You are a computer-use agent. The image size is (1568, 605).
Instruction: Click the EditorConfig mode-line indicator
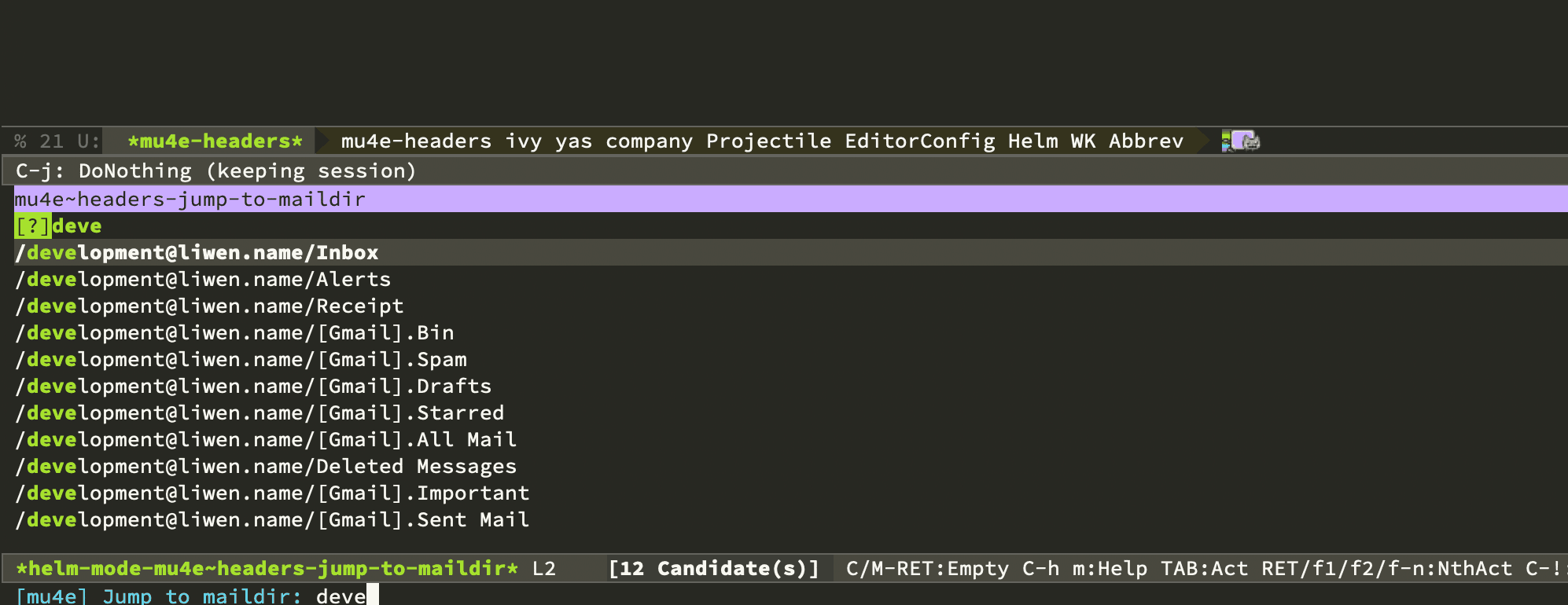coord(919,141)
